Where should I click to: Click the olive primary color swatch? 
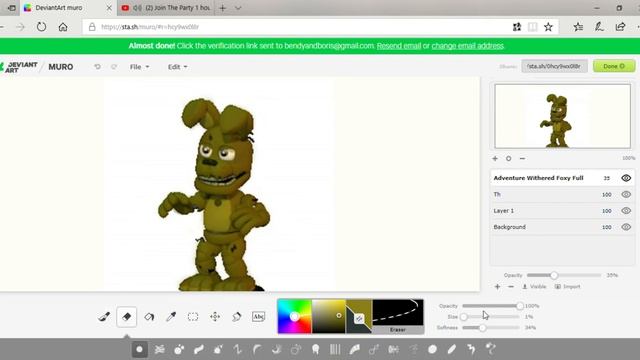363,308
